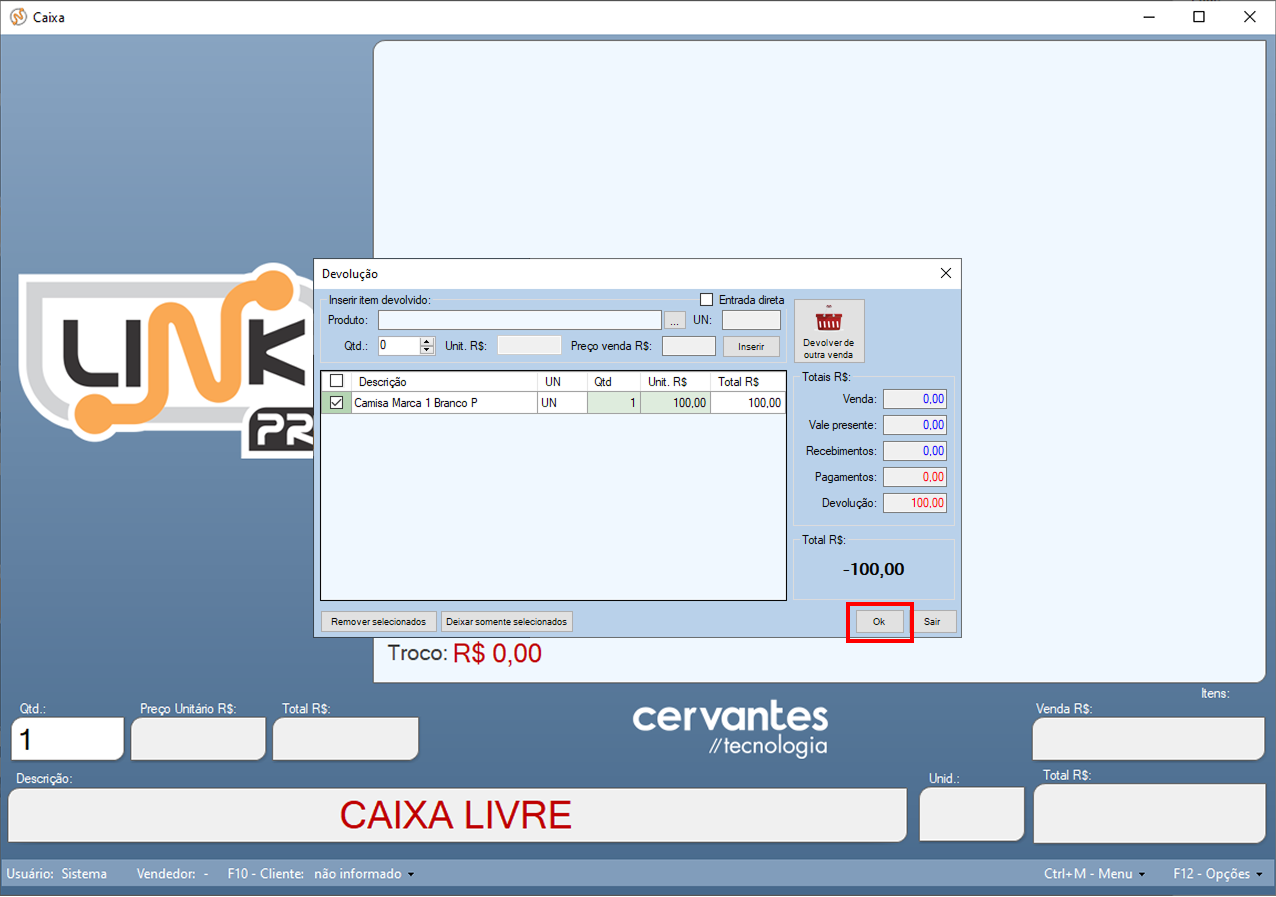Click the Preço venda R$ field

coord(689,346)
